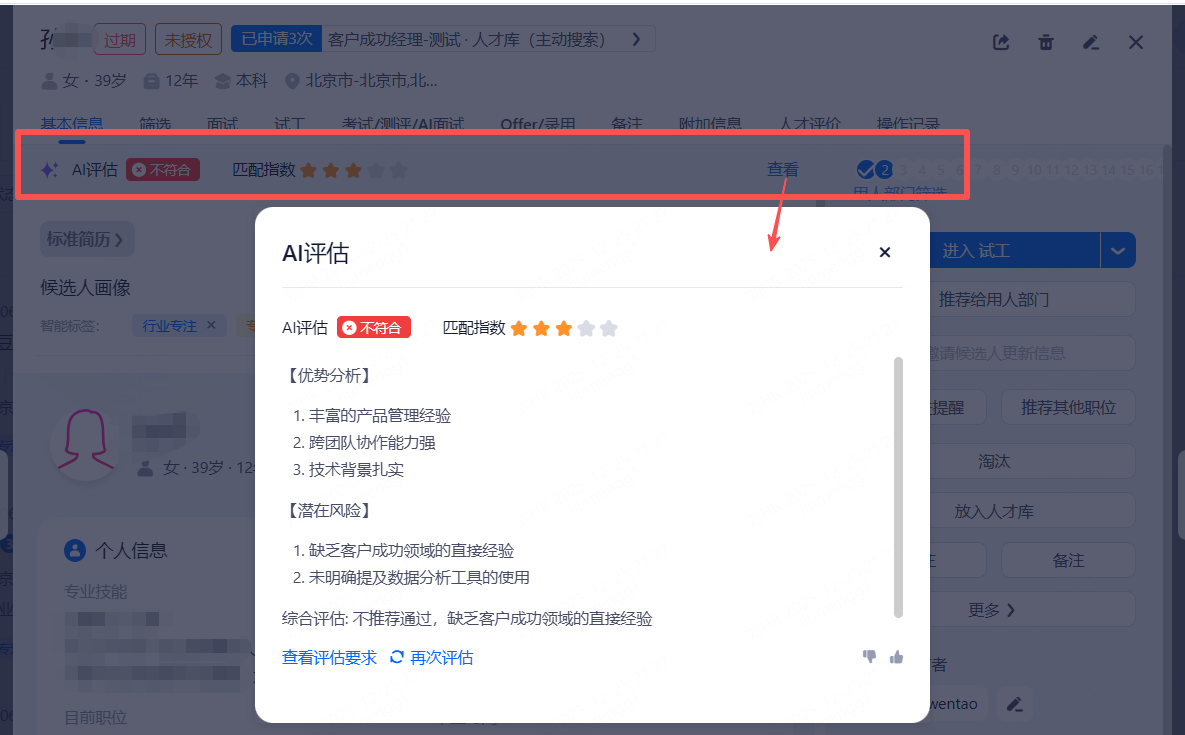Click the 放入人才库 button
The height and width of the screenshot is (735, 1185).
[x=1032, y=511]
